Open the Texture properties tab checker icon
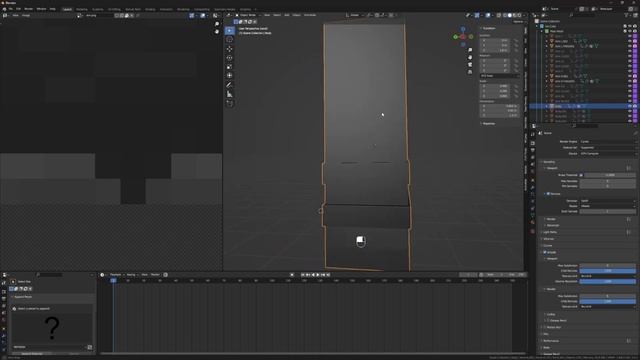Screen dimensions: 640x360 click(x=533, y=231)
